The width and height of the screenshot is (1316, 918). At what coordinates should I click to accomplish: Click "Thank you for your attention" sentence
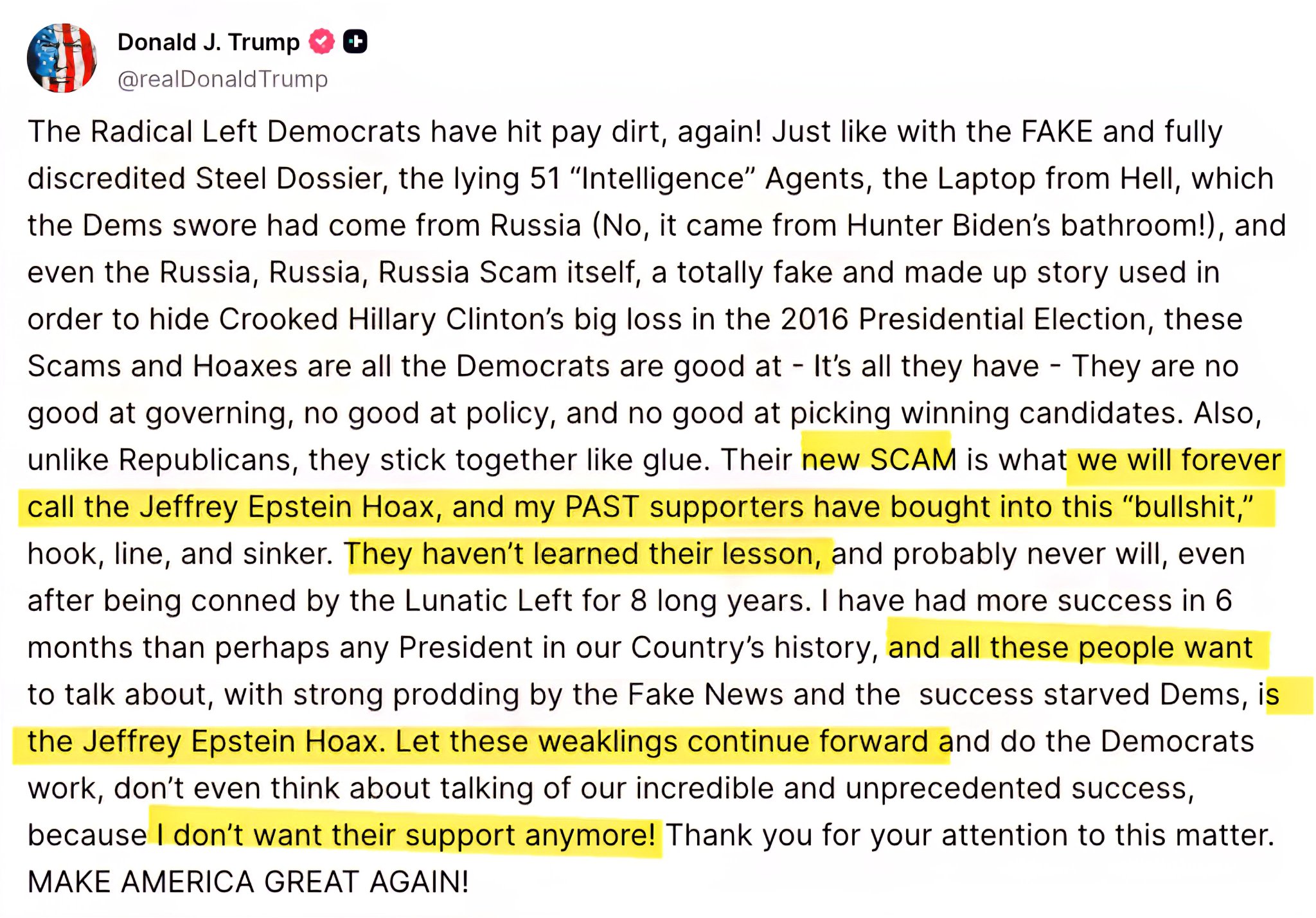pos(970,835)
